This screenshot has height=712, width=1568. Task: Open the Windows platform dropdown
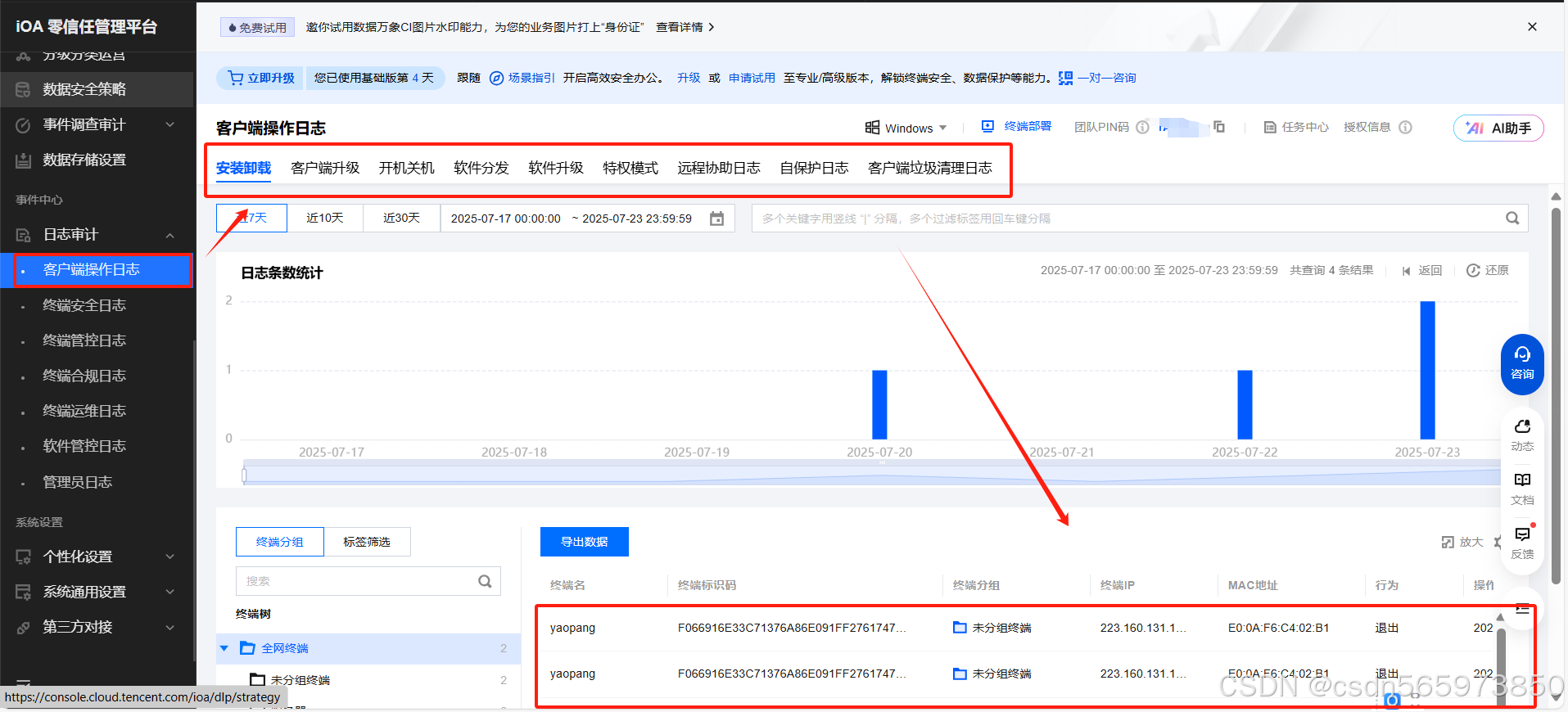pyautogui.click(x=906, y=128)
